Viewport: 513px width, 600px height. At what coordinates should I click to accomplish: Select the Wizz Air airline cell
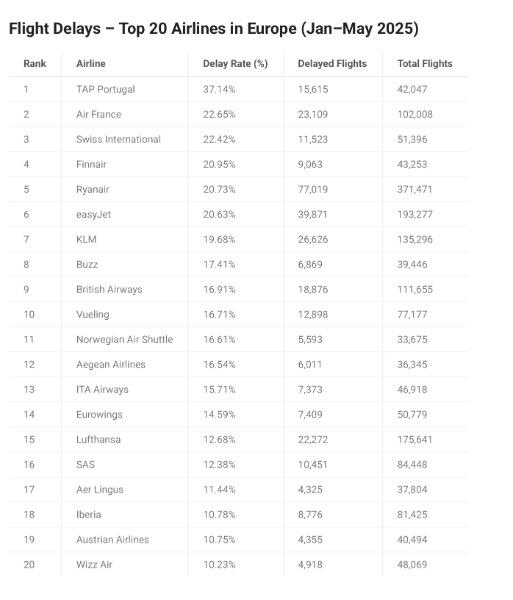click(x=94, y=564)
